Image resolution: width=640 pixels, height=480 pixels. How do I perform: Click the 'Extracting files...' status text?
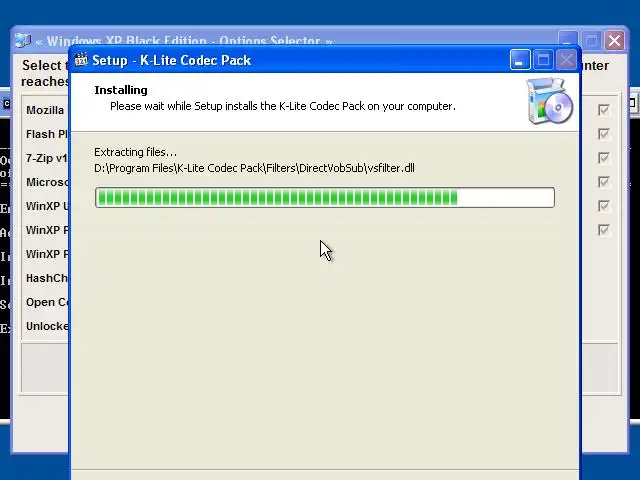(x=136, y=152)
